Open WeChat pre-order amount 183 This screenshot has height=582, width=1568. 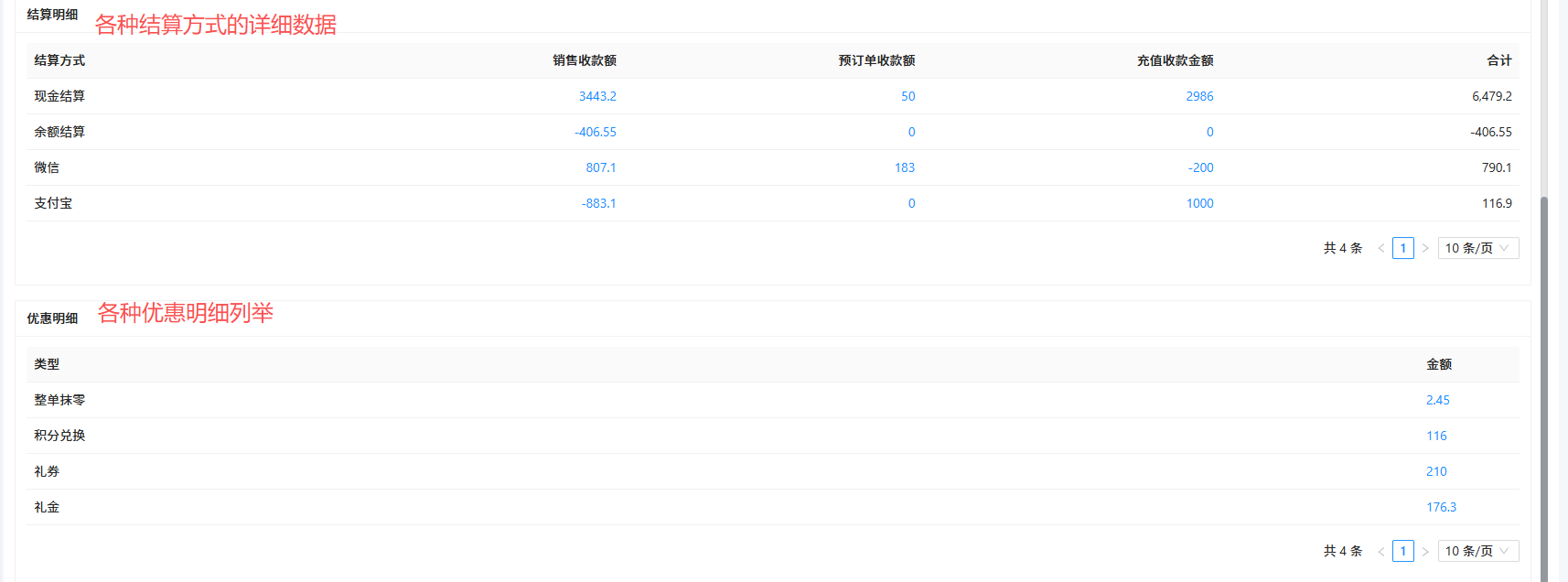click(905, 167)
